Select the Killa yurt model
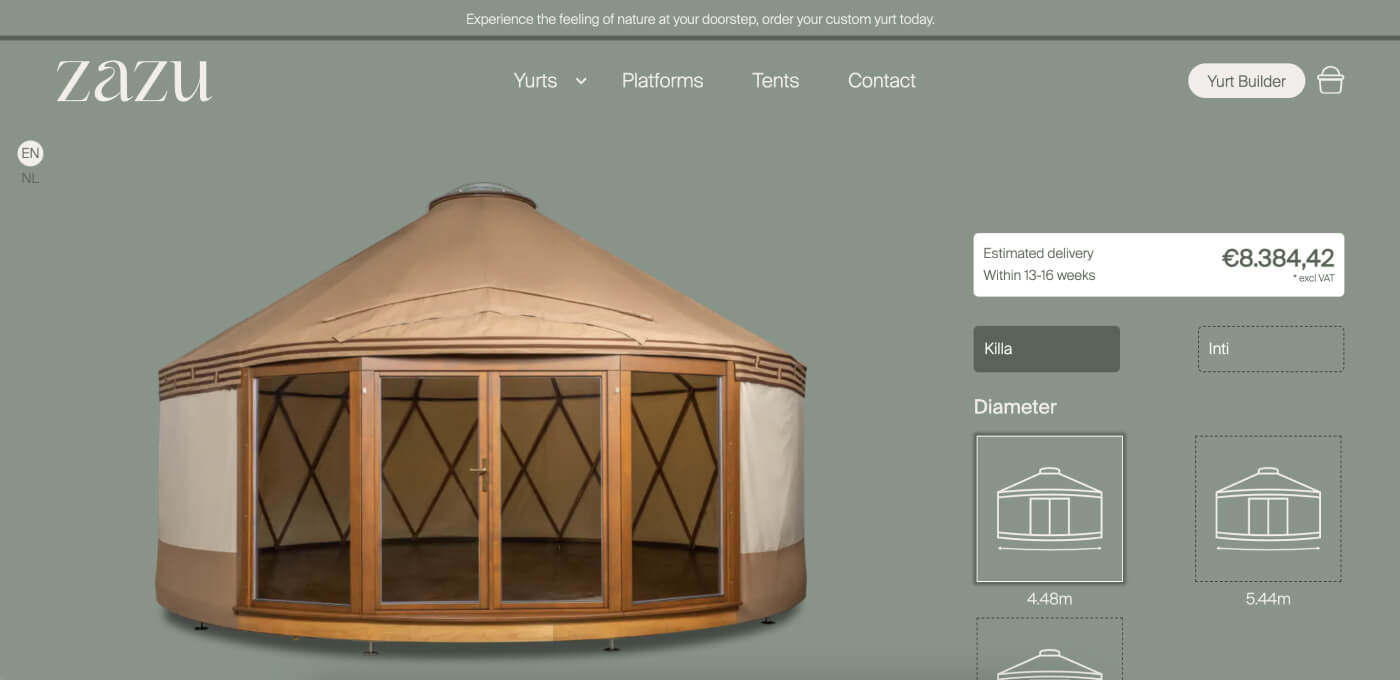This screenshot has width=1400, height=680. (1046, 348)
